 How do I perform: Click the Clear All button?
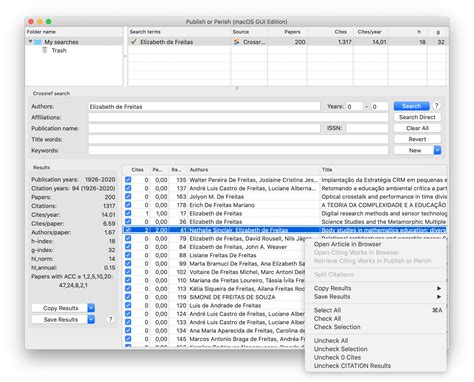[417, 128]
